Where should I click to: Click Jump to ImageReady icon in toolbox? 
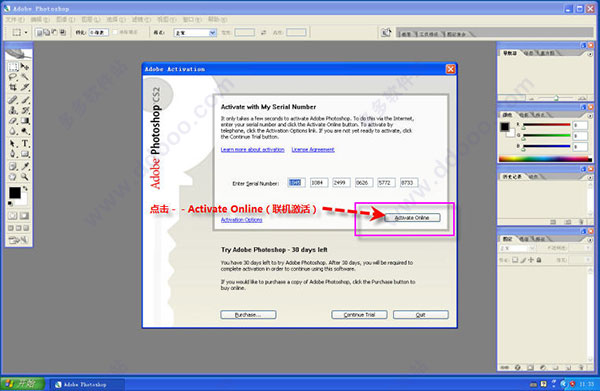click(18, 240)
